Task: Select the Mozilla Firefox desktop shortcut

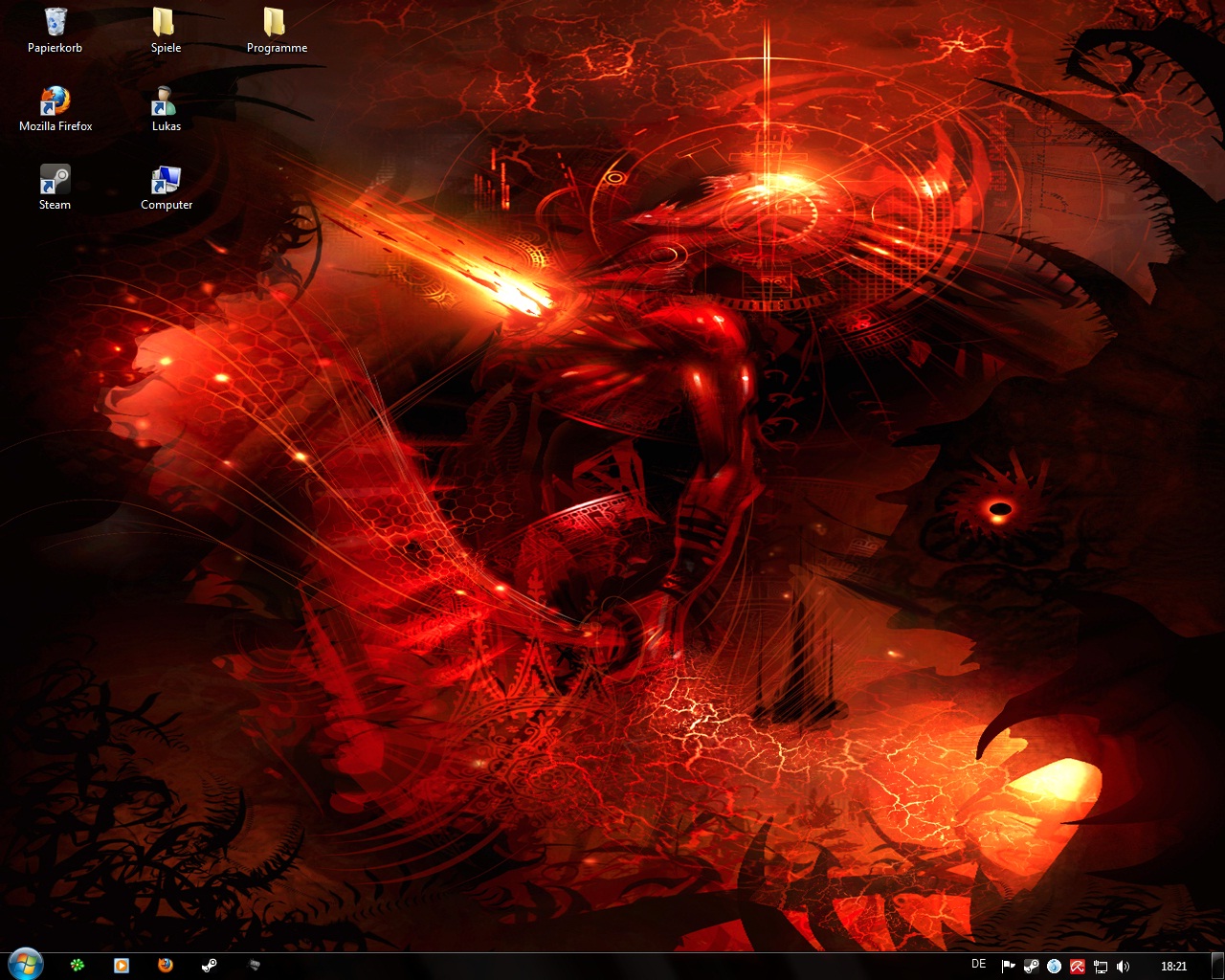Action: [56, 108]
